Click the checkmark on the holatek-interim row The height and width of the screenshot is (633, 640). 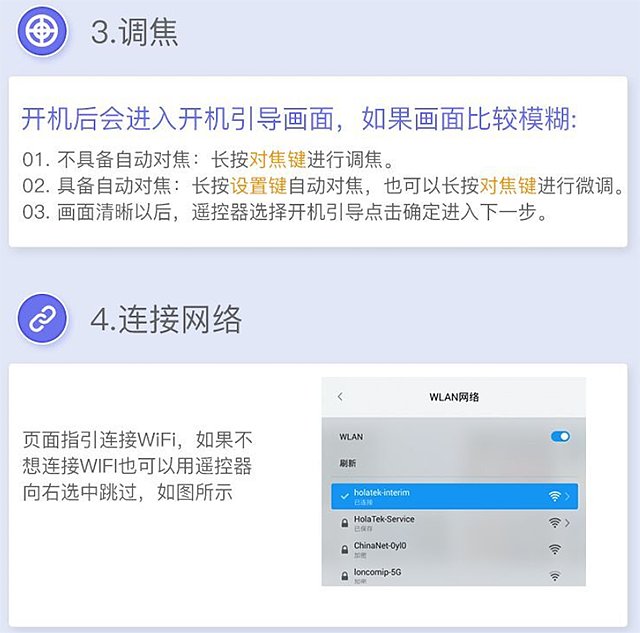[x=344, y=496]
